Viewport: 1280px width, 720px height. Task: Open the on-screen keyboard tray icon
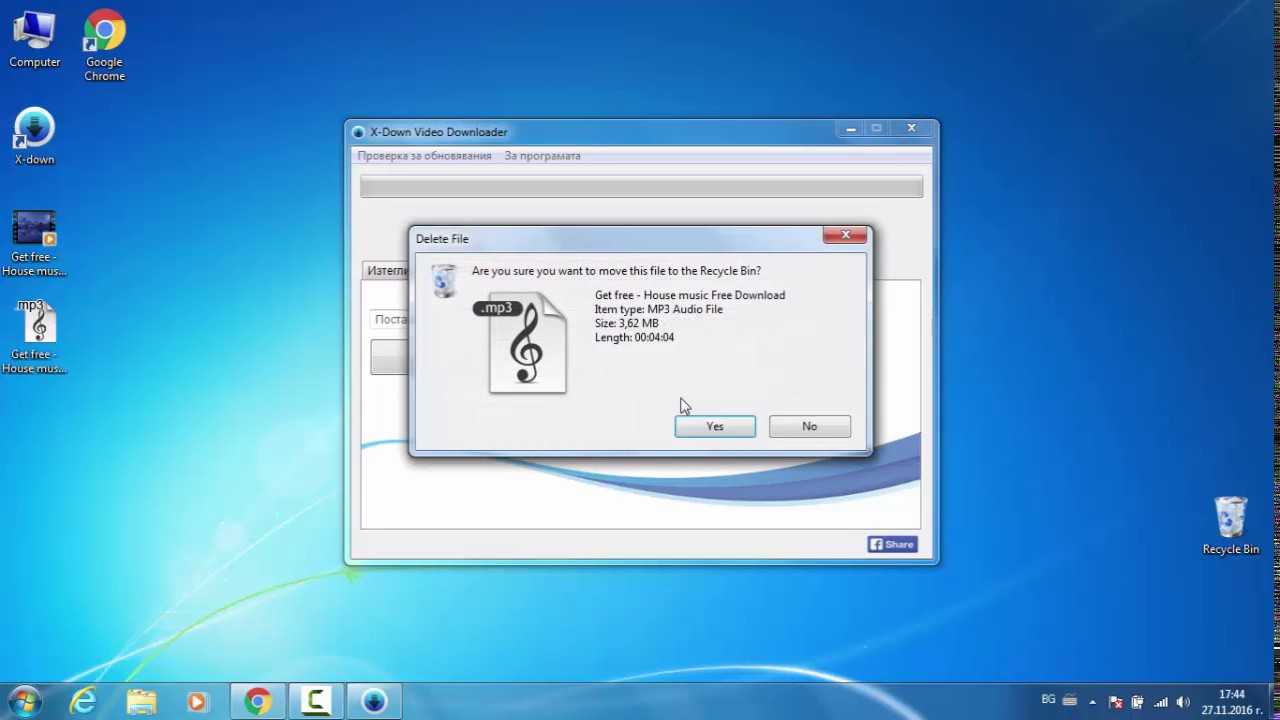[x=1069, y=701]
